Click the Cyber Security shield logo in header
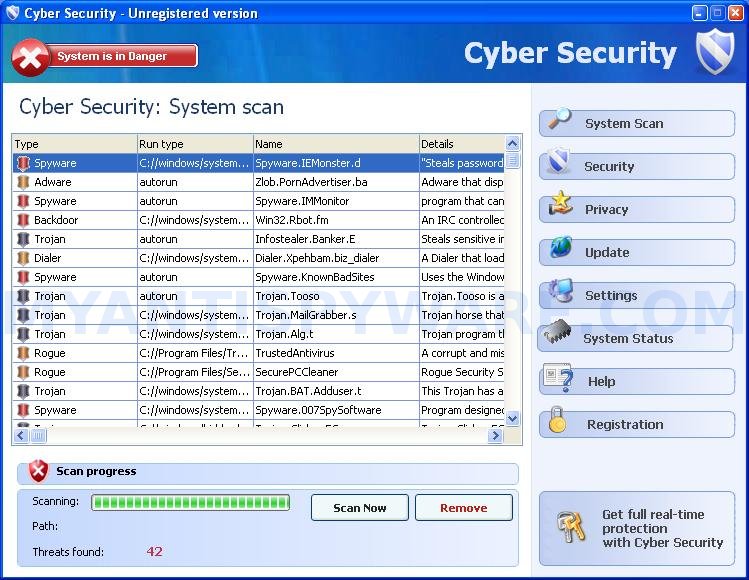Viewport: 749px width, 580px height. pyautogui.click(x=715, y=52)
